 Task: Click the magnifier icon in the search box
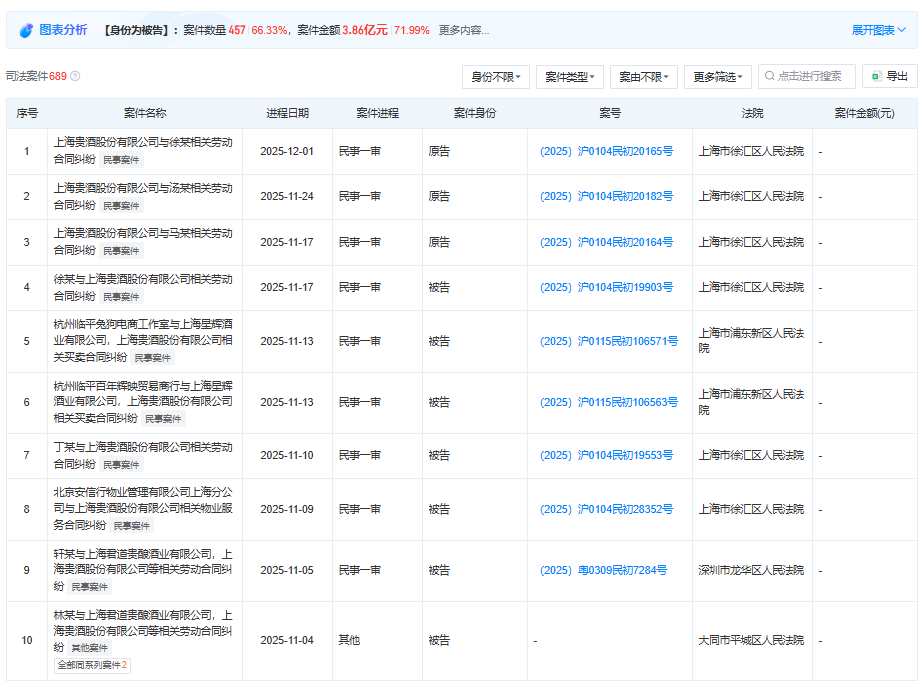coord(768,76)
